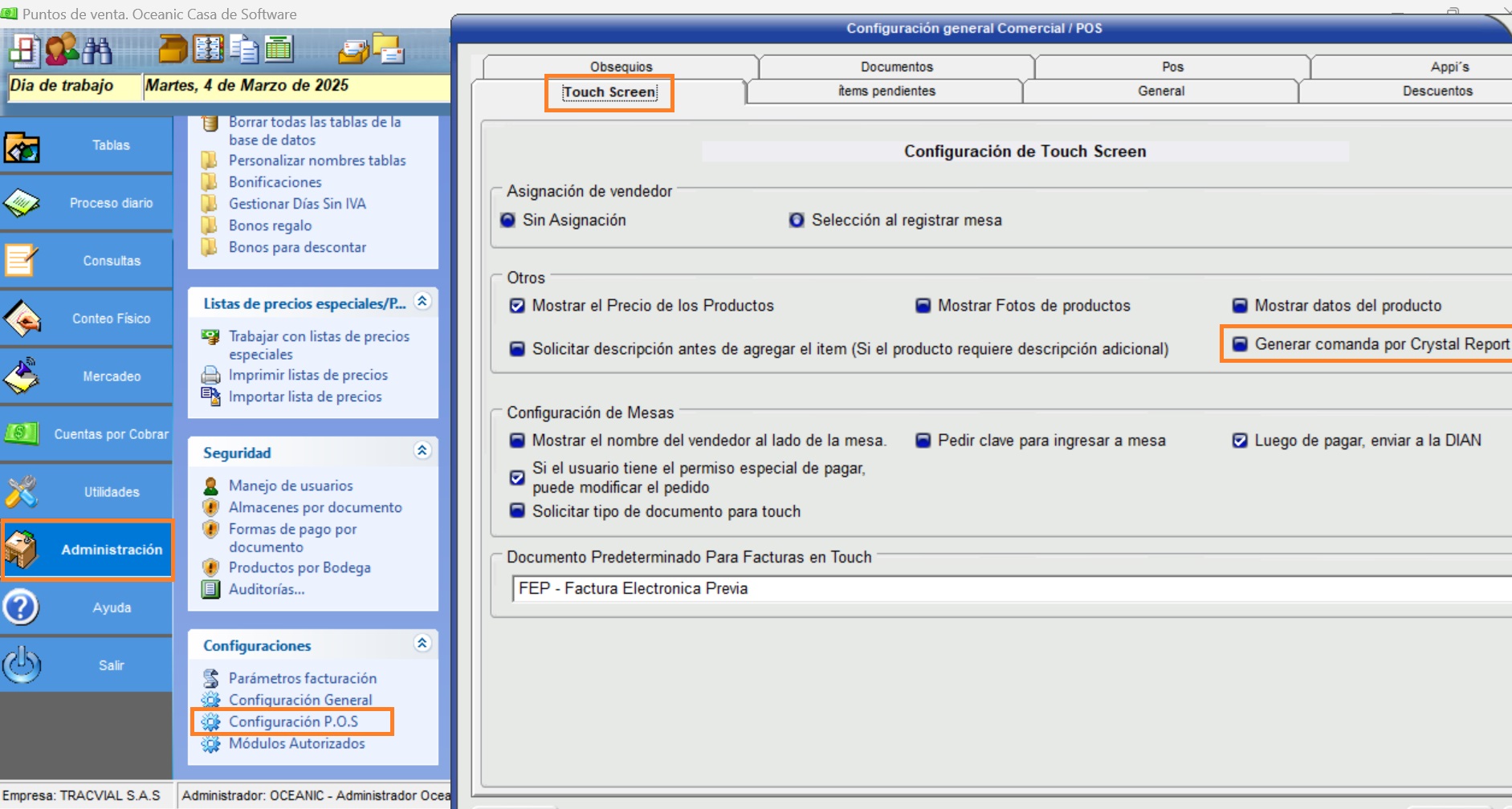Collapse the Listas de precios especiales section
The height and width of the screenshot is (809, 1512).
422,302
